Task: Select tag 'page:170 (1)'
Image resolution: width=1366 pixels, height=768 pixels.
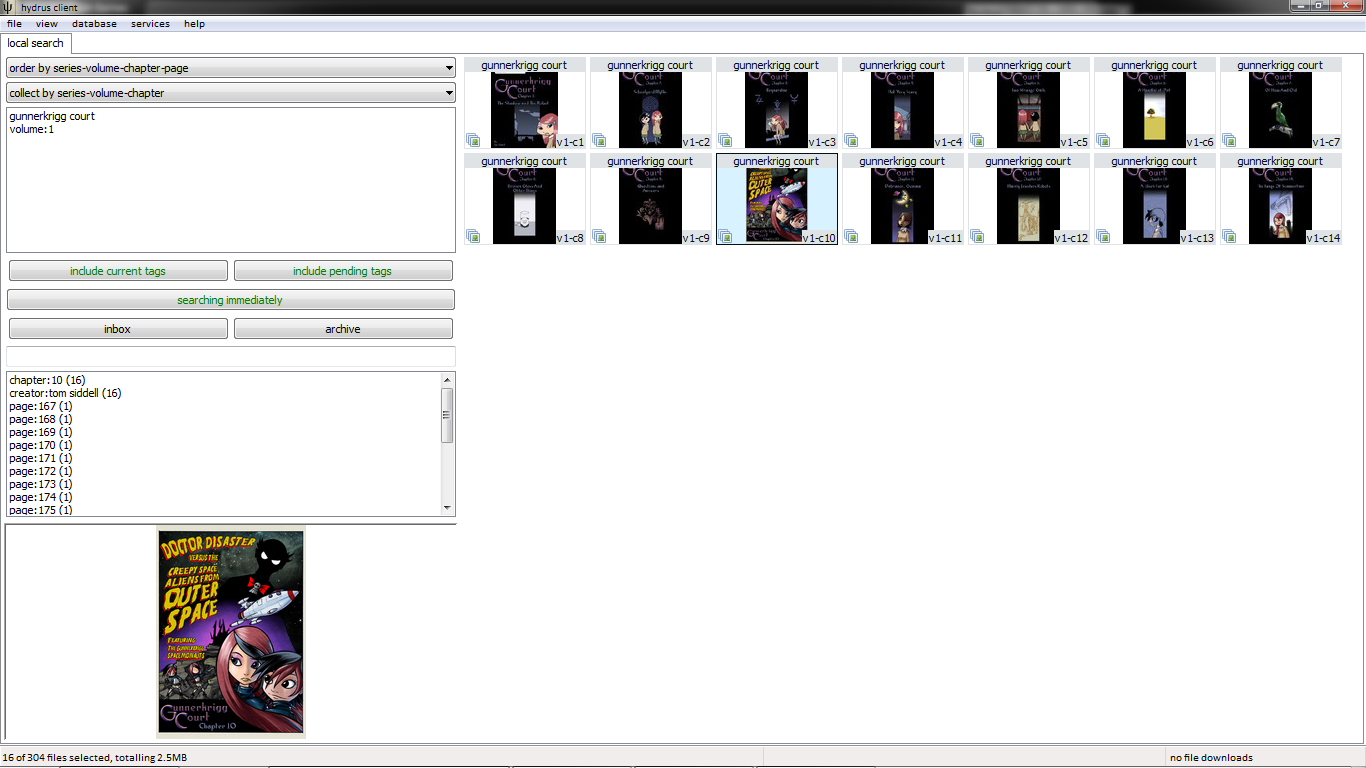Action: (41, 445)
